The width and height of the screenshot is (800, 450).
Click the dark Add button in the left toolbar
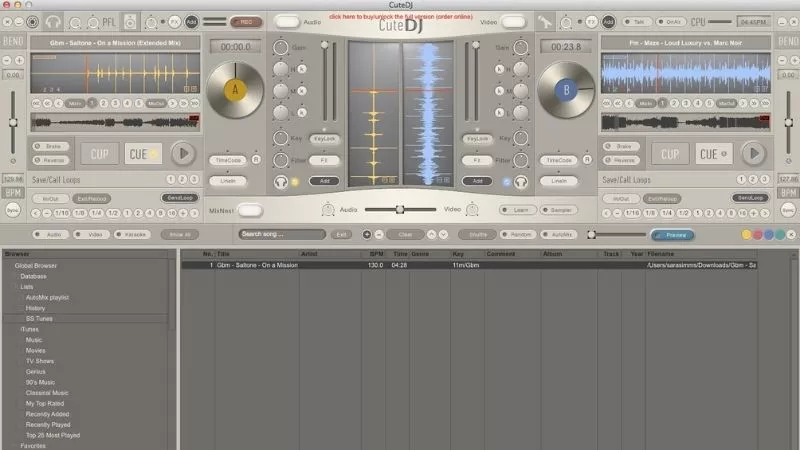pos(191,22)
